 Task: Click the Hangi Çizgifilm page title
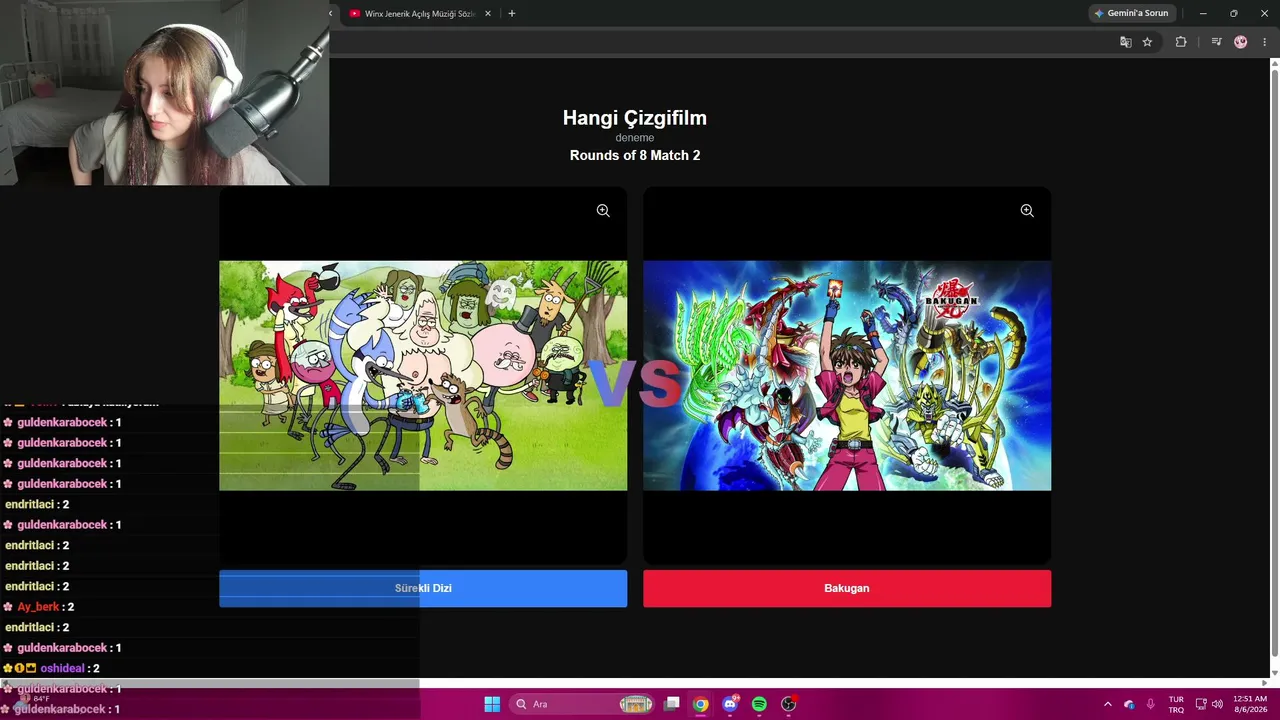pos(635,118)
